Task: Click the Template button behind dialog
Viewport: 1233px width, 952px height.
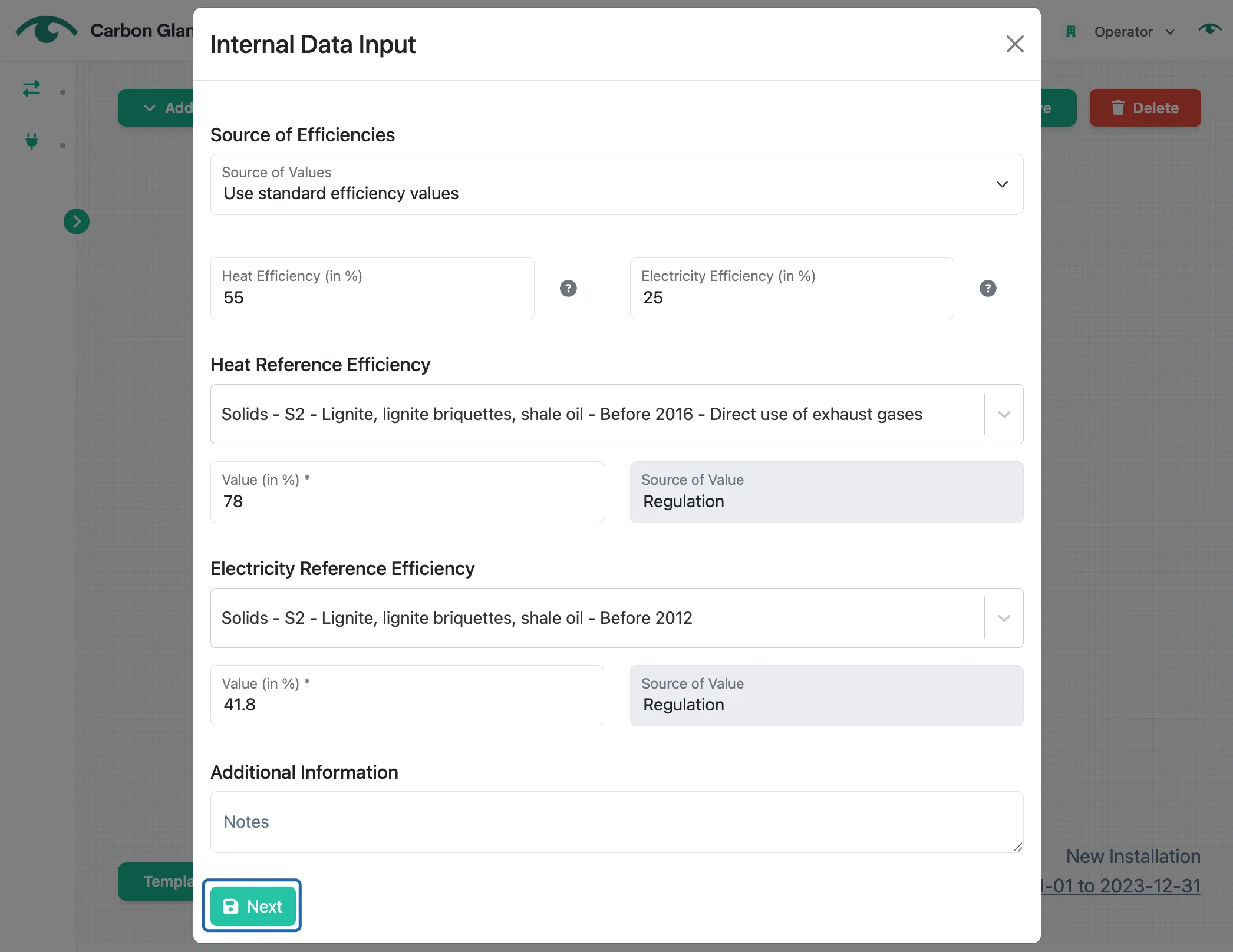Action: click(x=156, y=881)
